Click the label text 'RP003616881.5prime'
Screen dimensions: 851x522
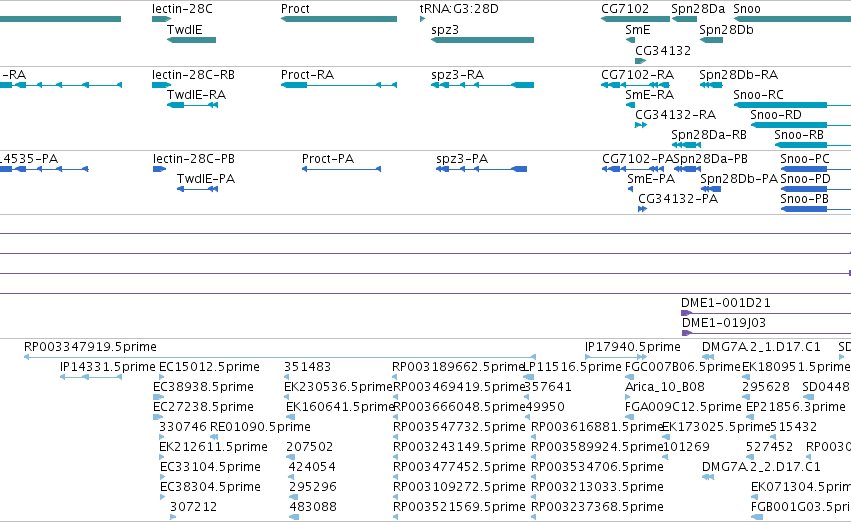[598, 427]
